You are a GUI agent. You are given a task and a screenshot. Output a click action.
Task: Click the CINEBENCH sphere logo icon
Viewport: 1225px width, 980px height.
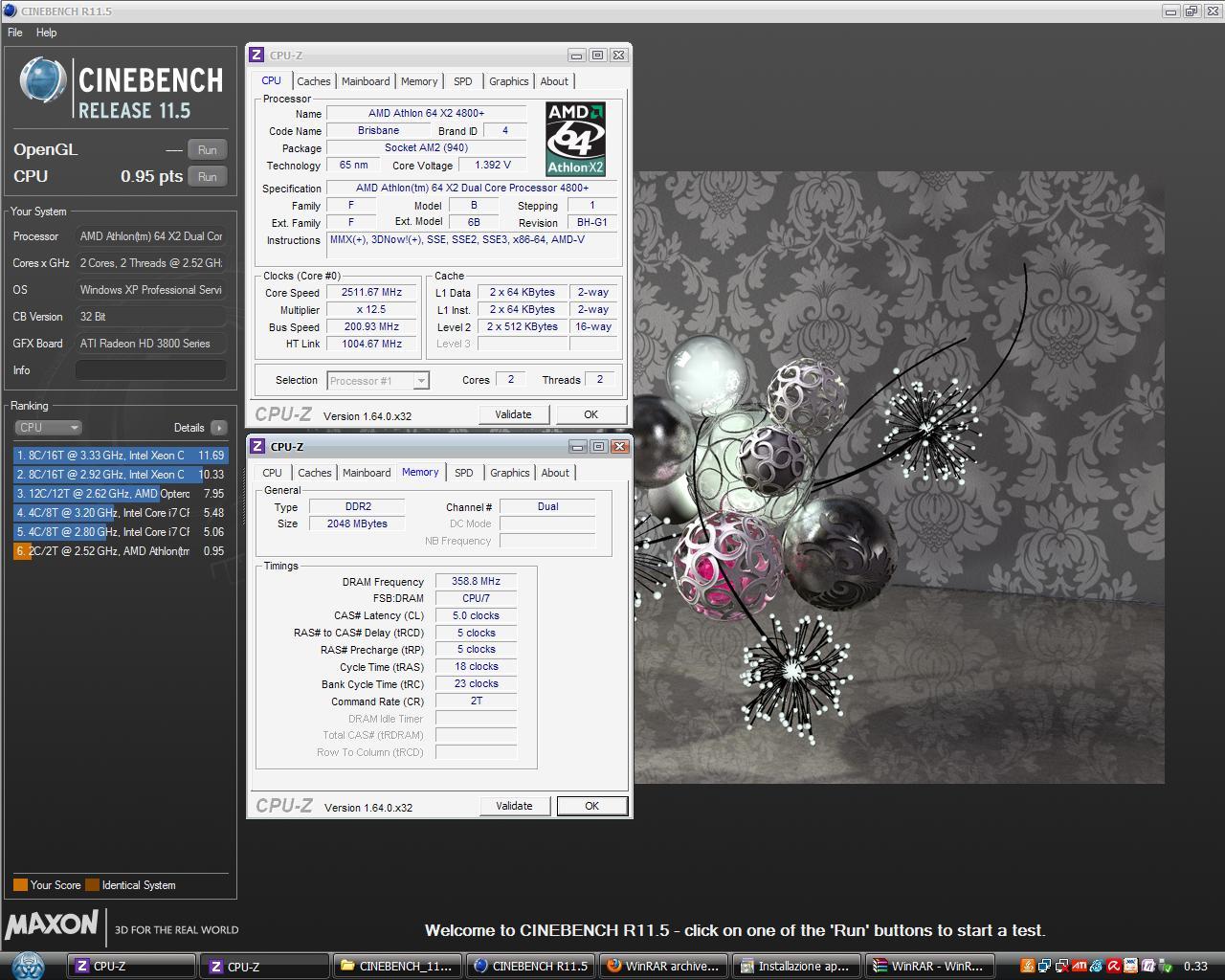tap(43, 80)
